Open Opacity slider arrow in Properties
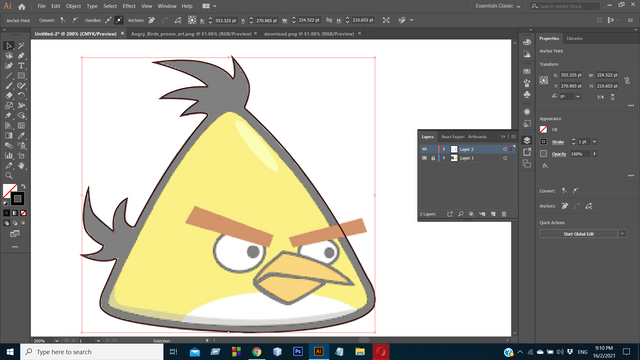The height and width of the screenshot is (360, 640). coord(594,154)
